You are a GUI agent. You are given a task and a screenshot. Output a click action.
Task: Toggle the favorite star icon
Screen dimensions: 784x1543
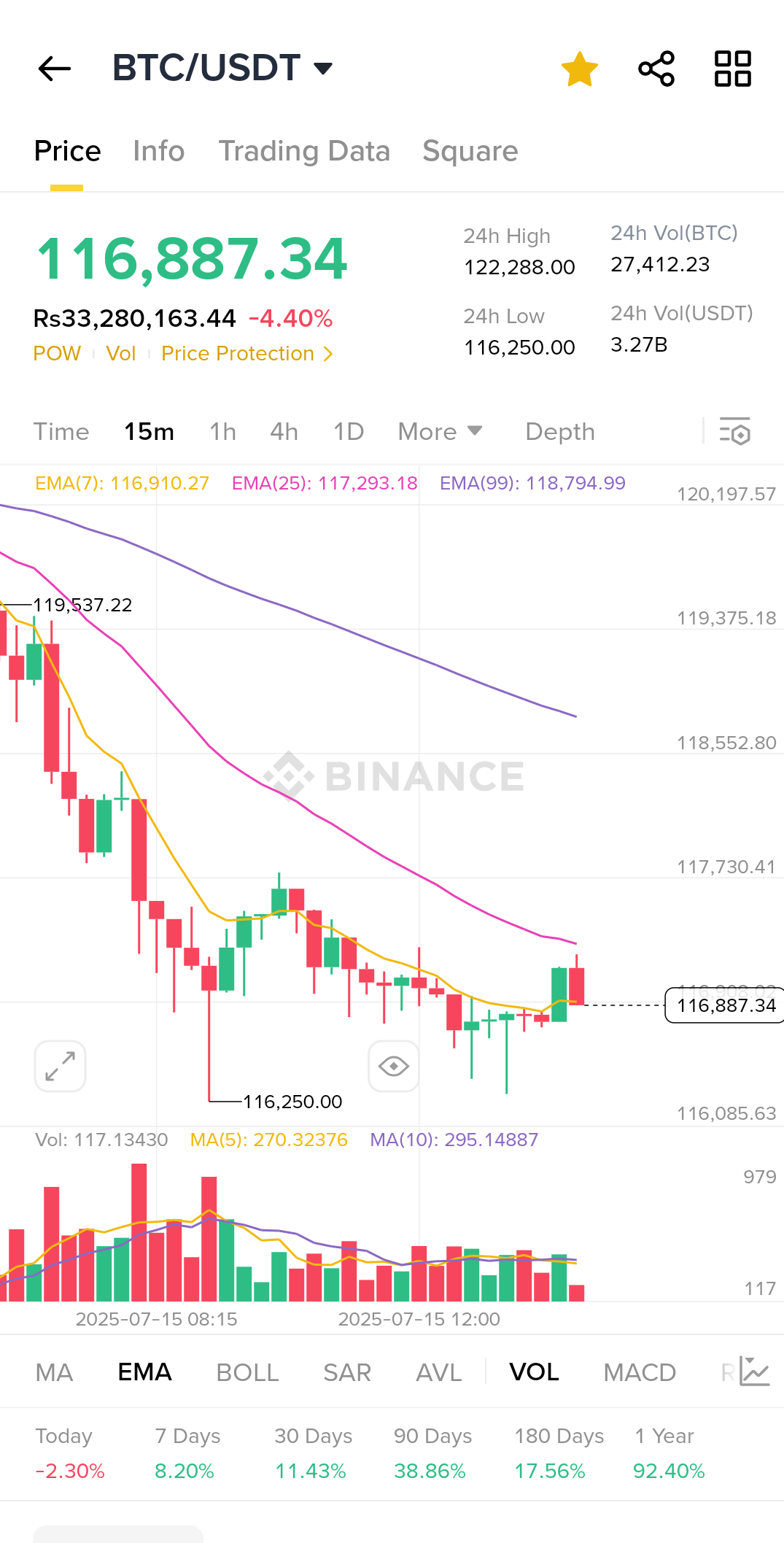[580, 69]
